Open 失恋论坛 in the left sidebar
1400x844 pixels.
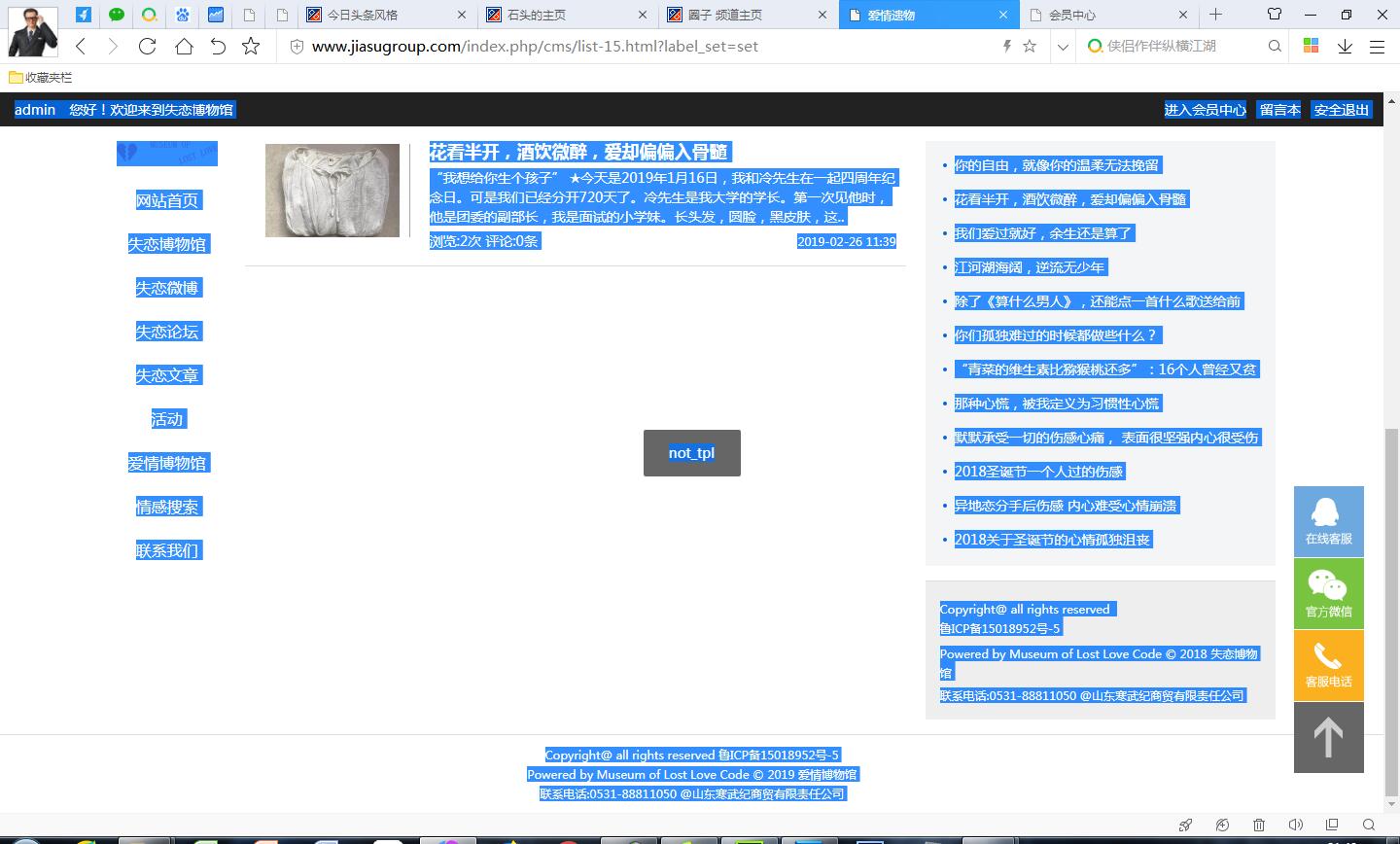[x=167, y=332]
